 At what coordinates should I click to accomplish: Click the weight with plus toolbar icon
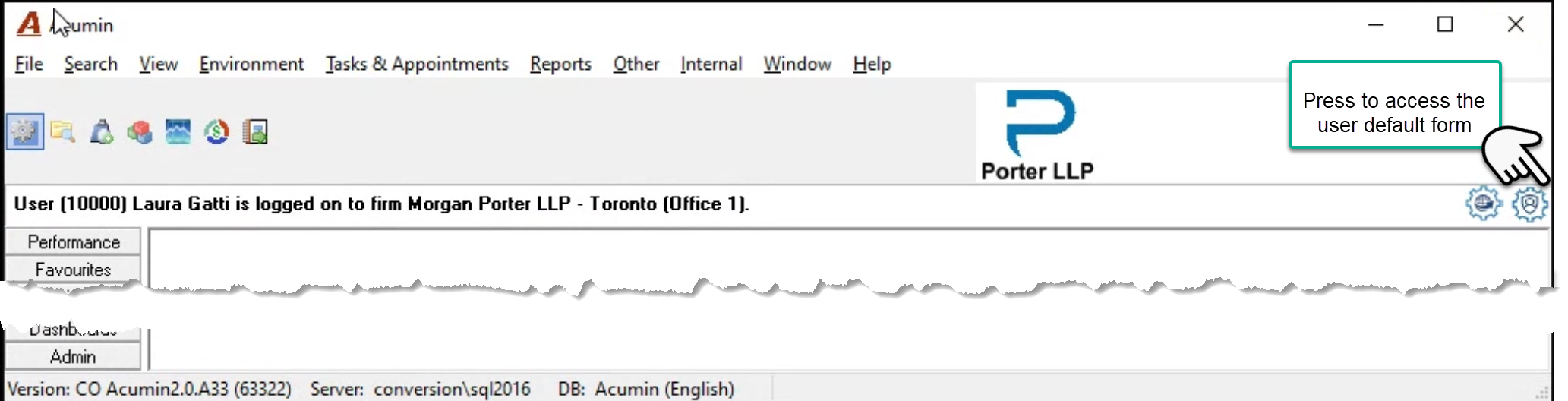(x=102, y=132)
